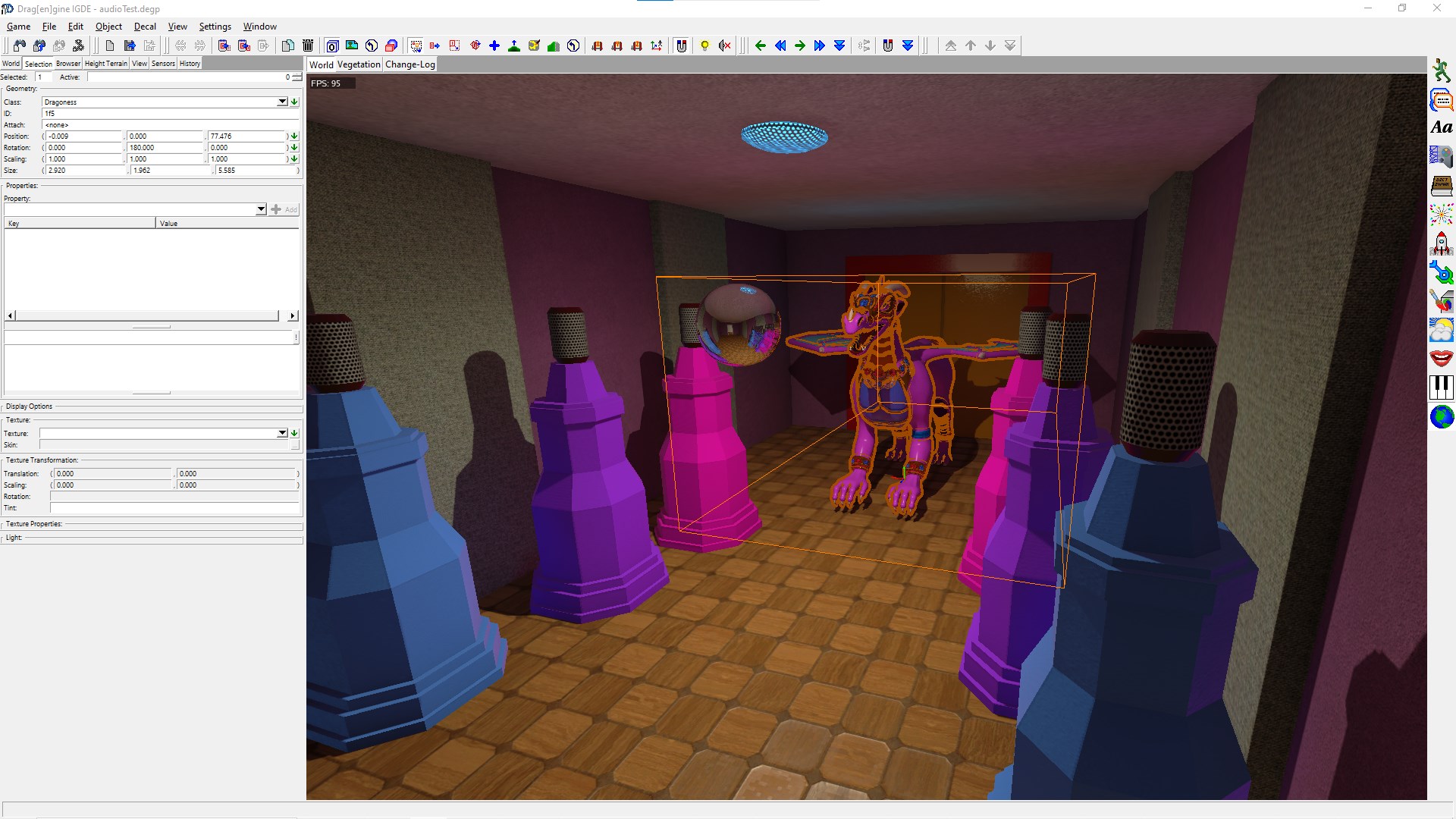This screenshot has width=1456, height=819.
Task: Click the blue fast-forward double arrow icon
Action: (819, 45)
